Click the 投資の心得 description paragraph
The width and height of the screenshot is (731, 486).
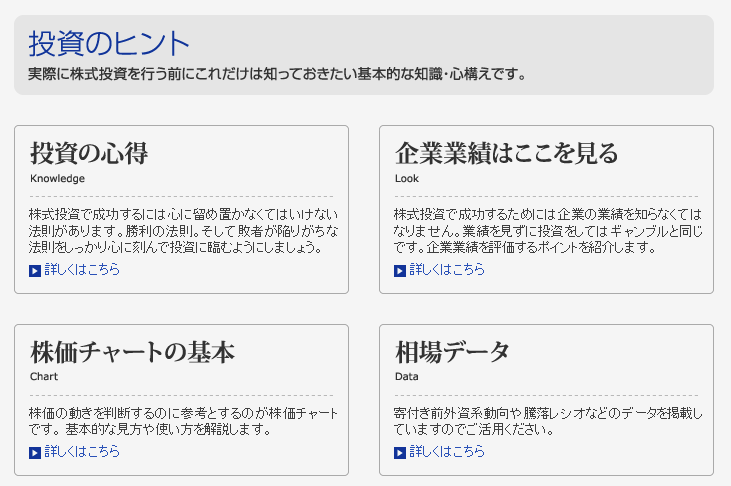183,231
